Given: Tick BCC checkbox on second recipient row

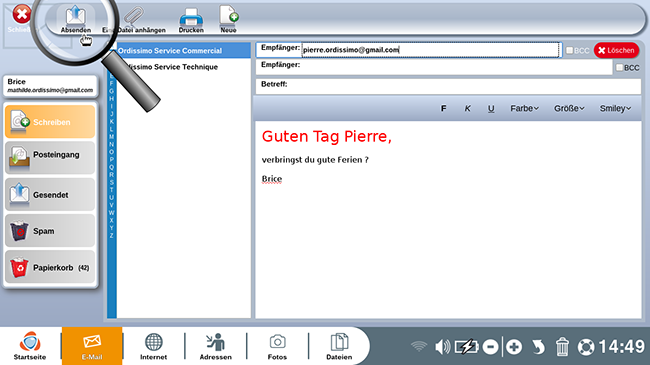Looking at the screenshot, I should pyautogui.click(x=619, y=67).
